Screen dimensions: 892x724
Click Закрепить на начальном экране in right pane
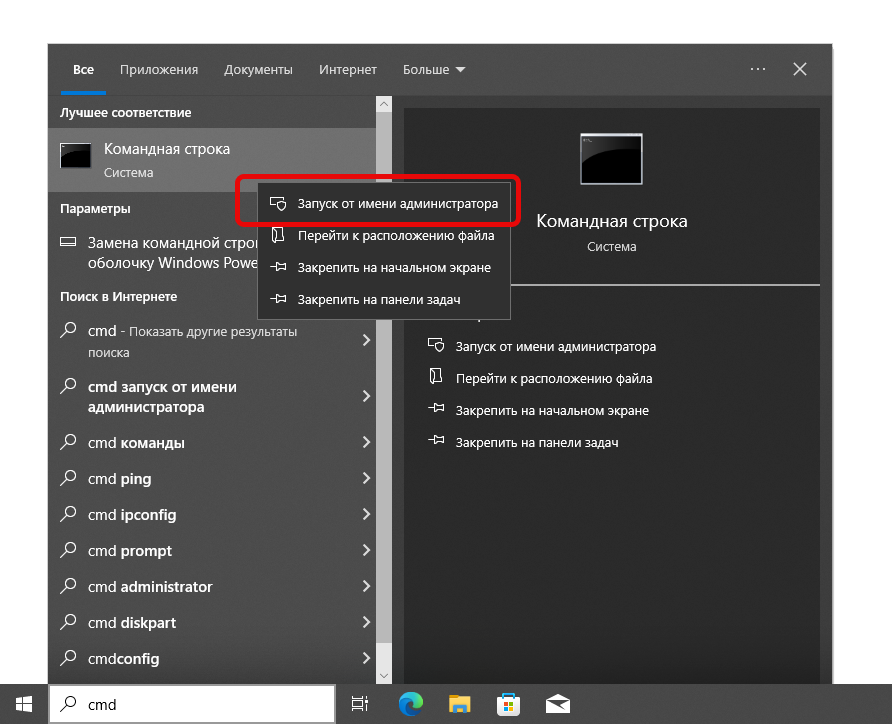[551, 411]
